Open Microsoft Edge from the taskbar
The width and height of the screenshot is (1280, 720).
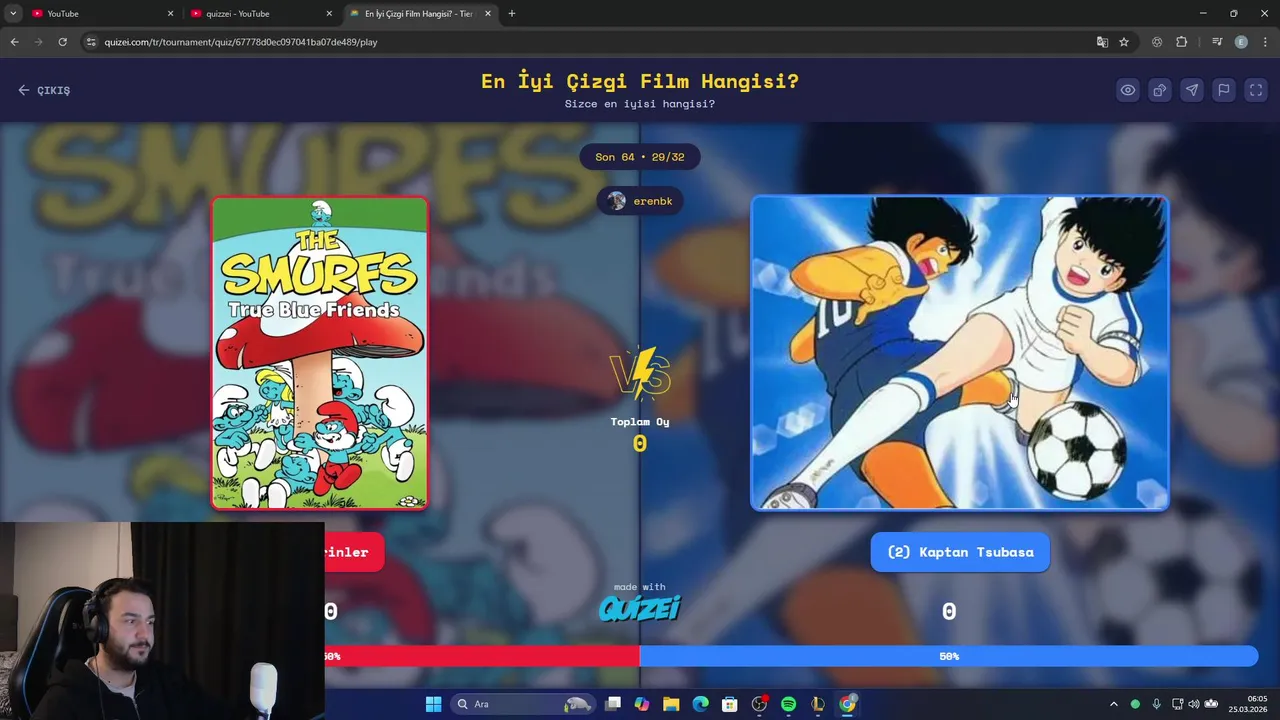(701, 704)
